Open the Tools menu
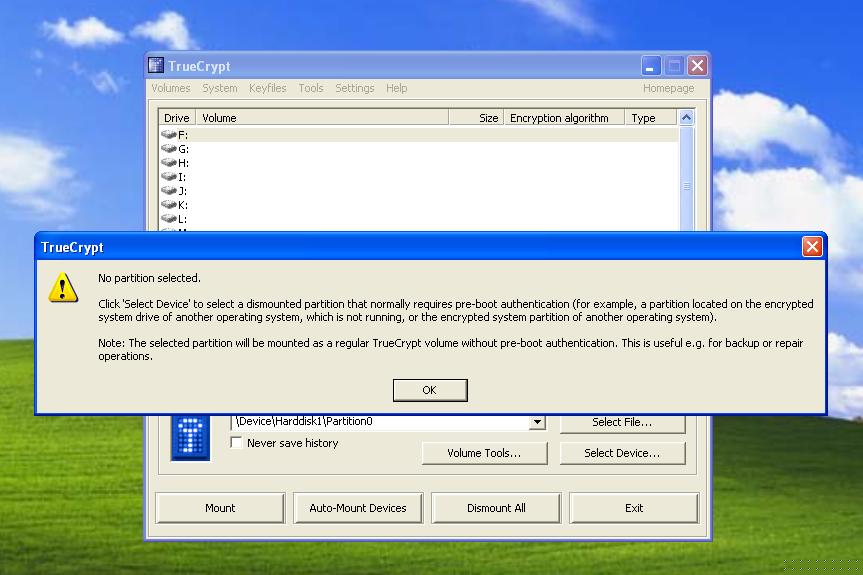This screenshot has height=575, width=863. click(311, 88)
